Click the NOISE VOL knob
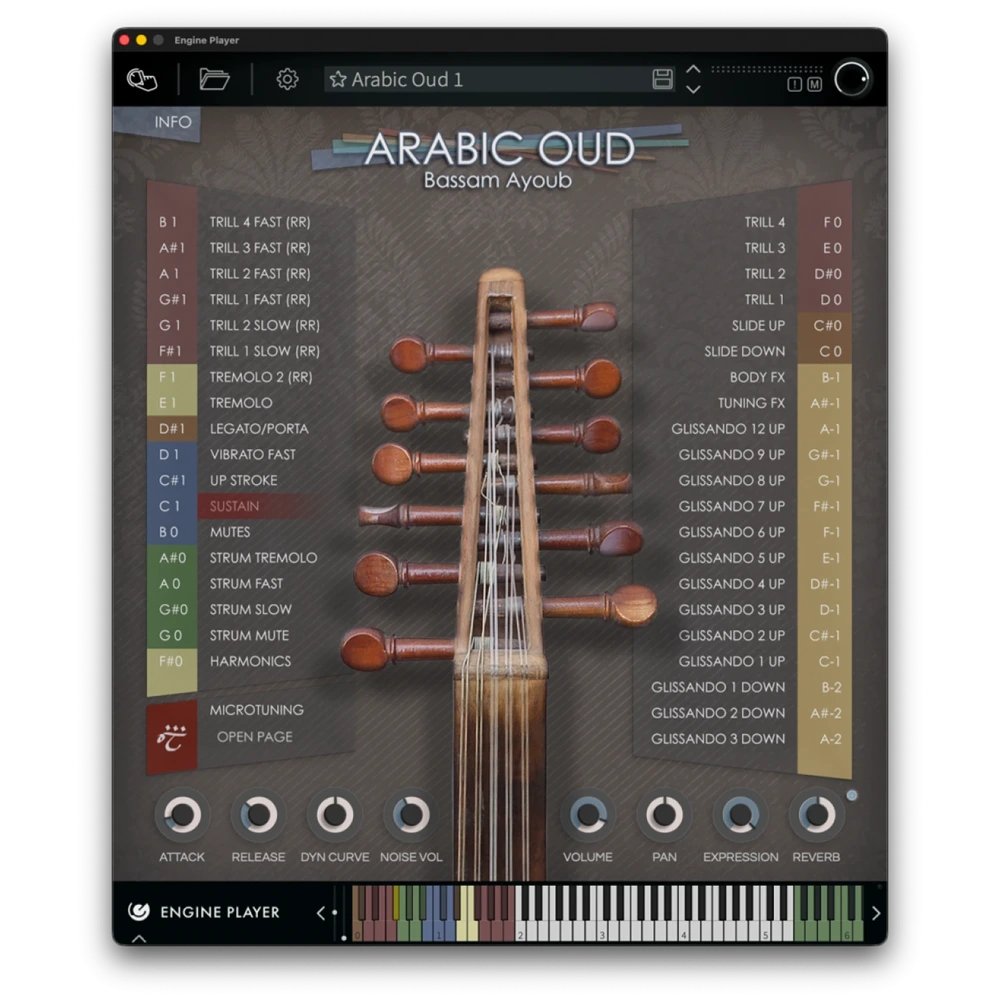1000x1000 pixels. coord(411,814)
